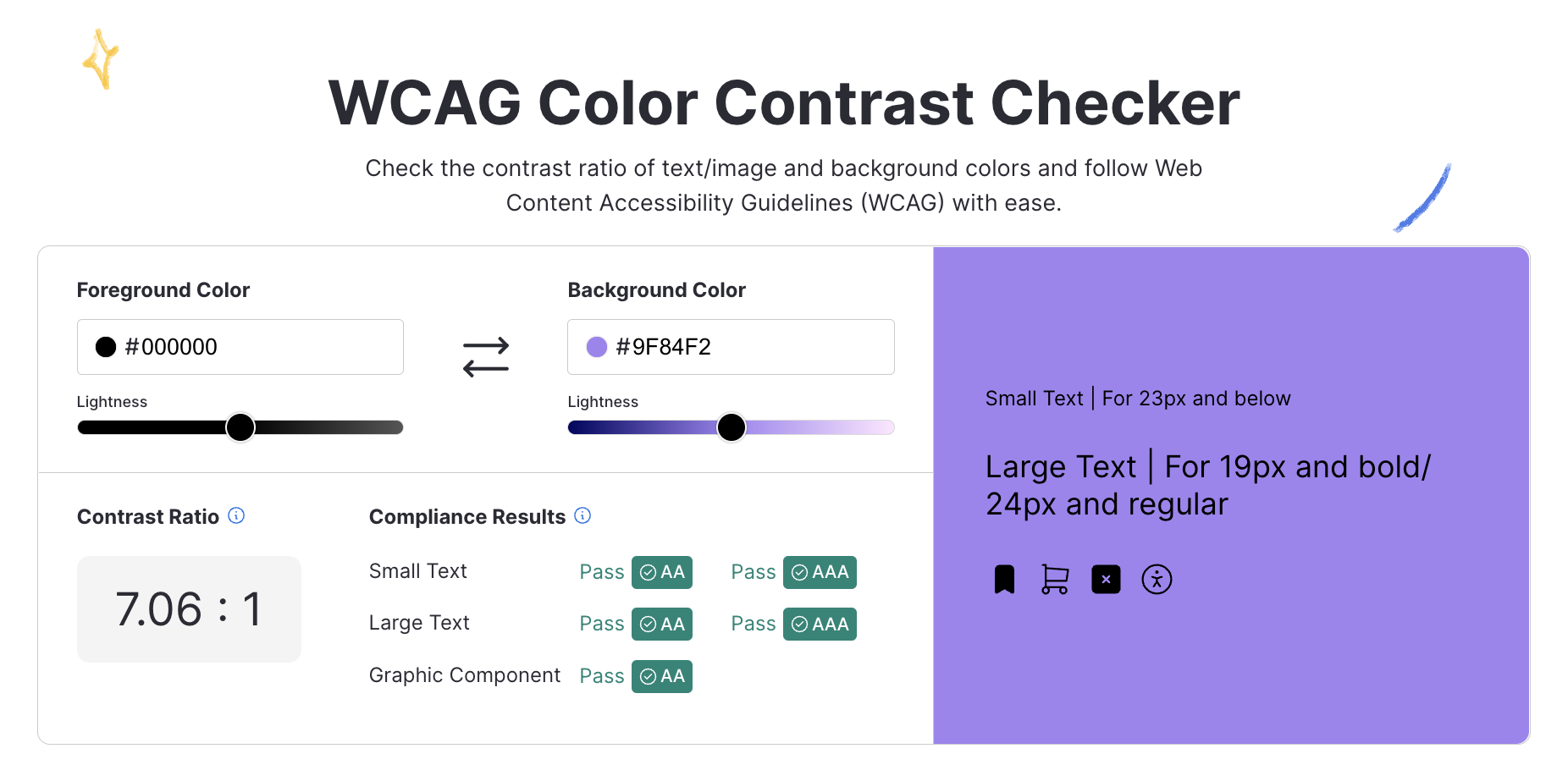Screen dimensions: 1568x765
Task: Click the black foreground color circle
Action: (105, 346)
